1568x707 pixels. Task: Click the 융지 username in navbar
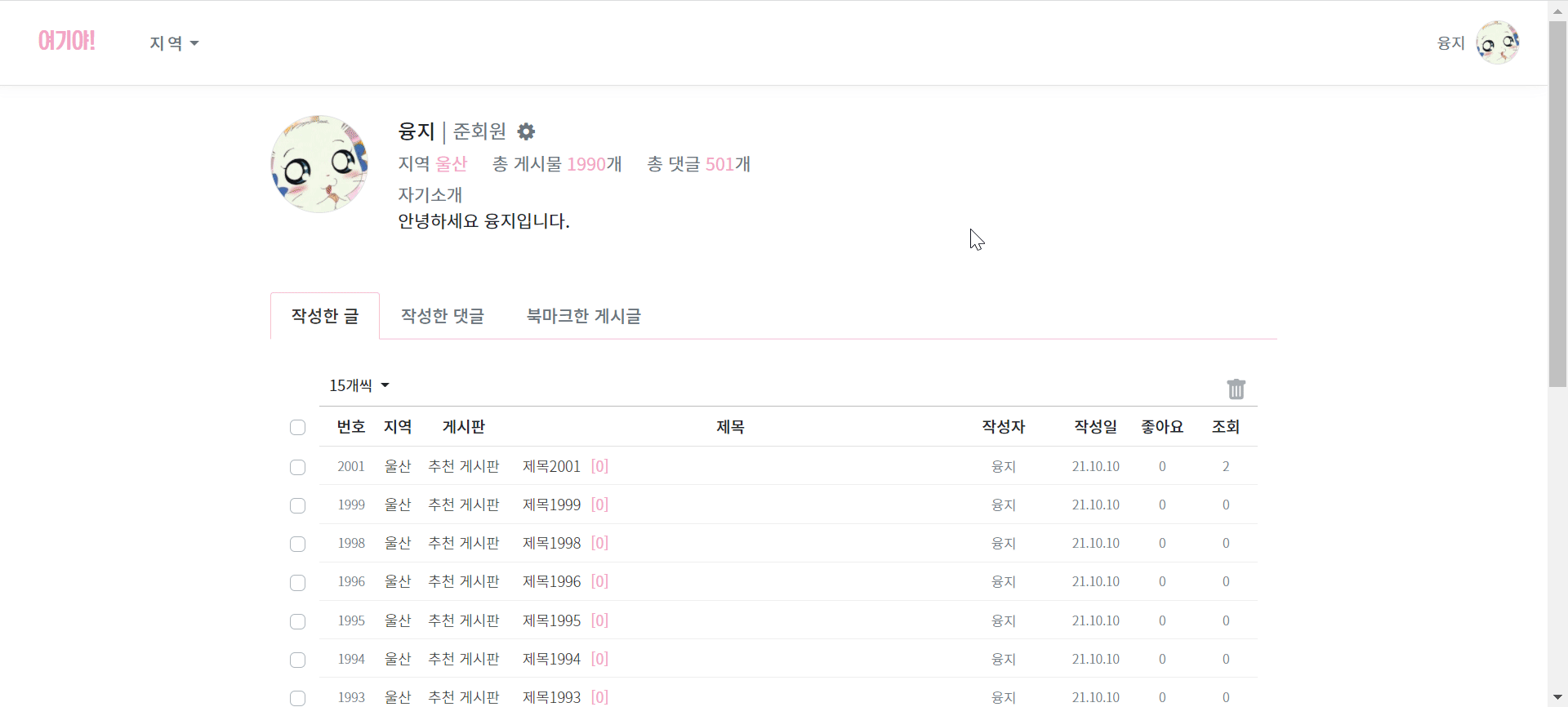pyautogui.click(x=1450, y=43)
